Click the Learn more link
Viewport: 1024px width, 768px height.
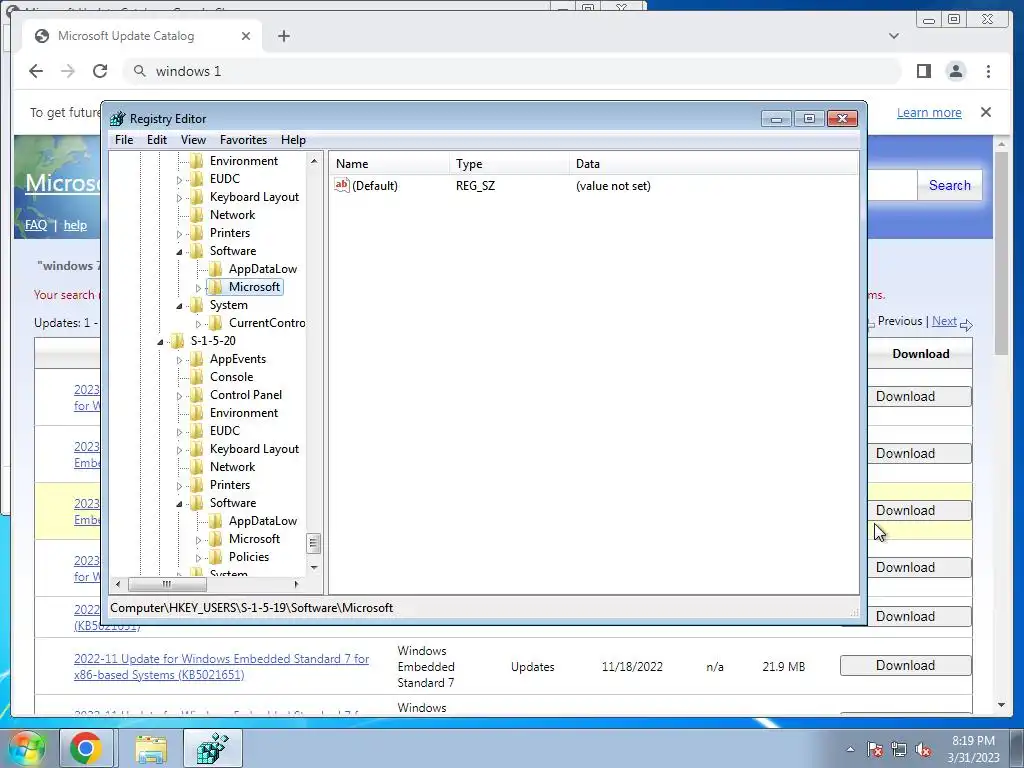(x=929, y=112)
